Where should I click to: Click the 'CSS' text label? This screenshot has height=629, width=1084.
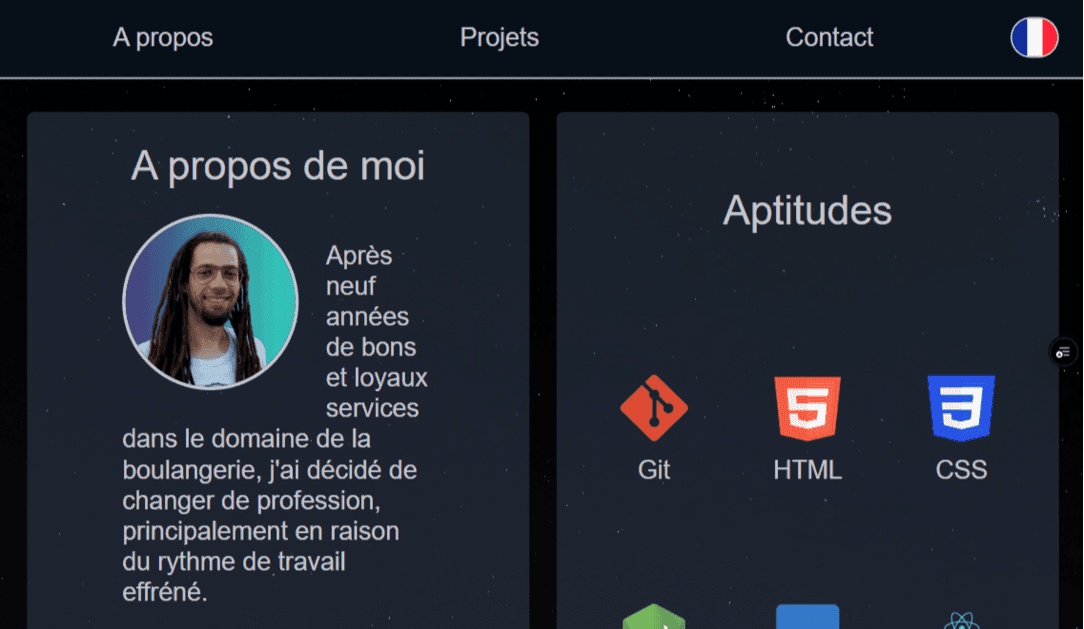coord(961,470)
